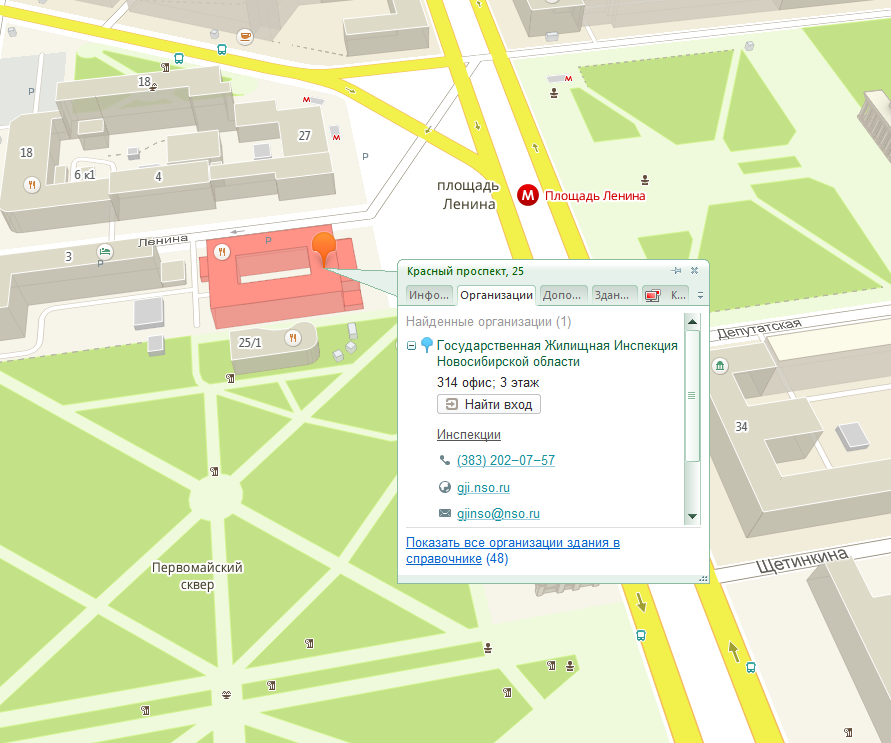Click the площадь Ленина map label

[x=469, y=195]
